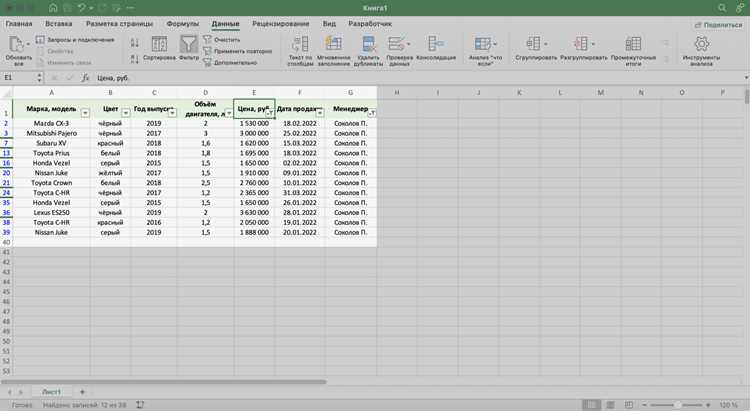This screenshot has height=411, width=750.
Task: Expand Data Validation dropdown arrow
Action: 408,44
